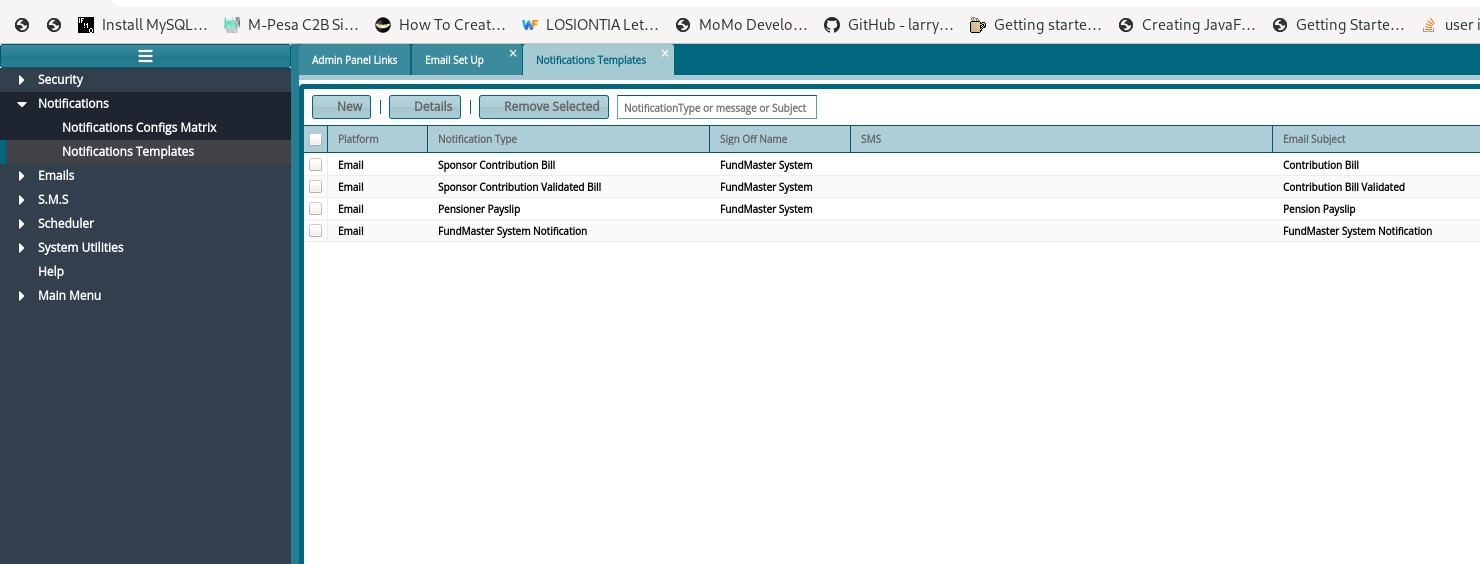
Task: Check the Sponsor Contribution Bill row checkbox
Action: click(316, 165)
